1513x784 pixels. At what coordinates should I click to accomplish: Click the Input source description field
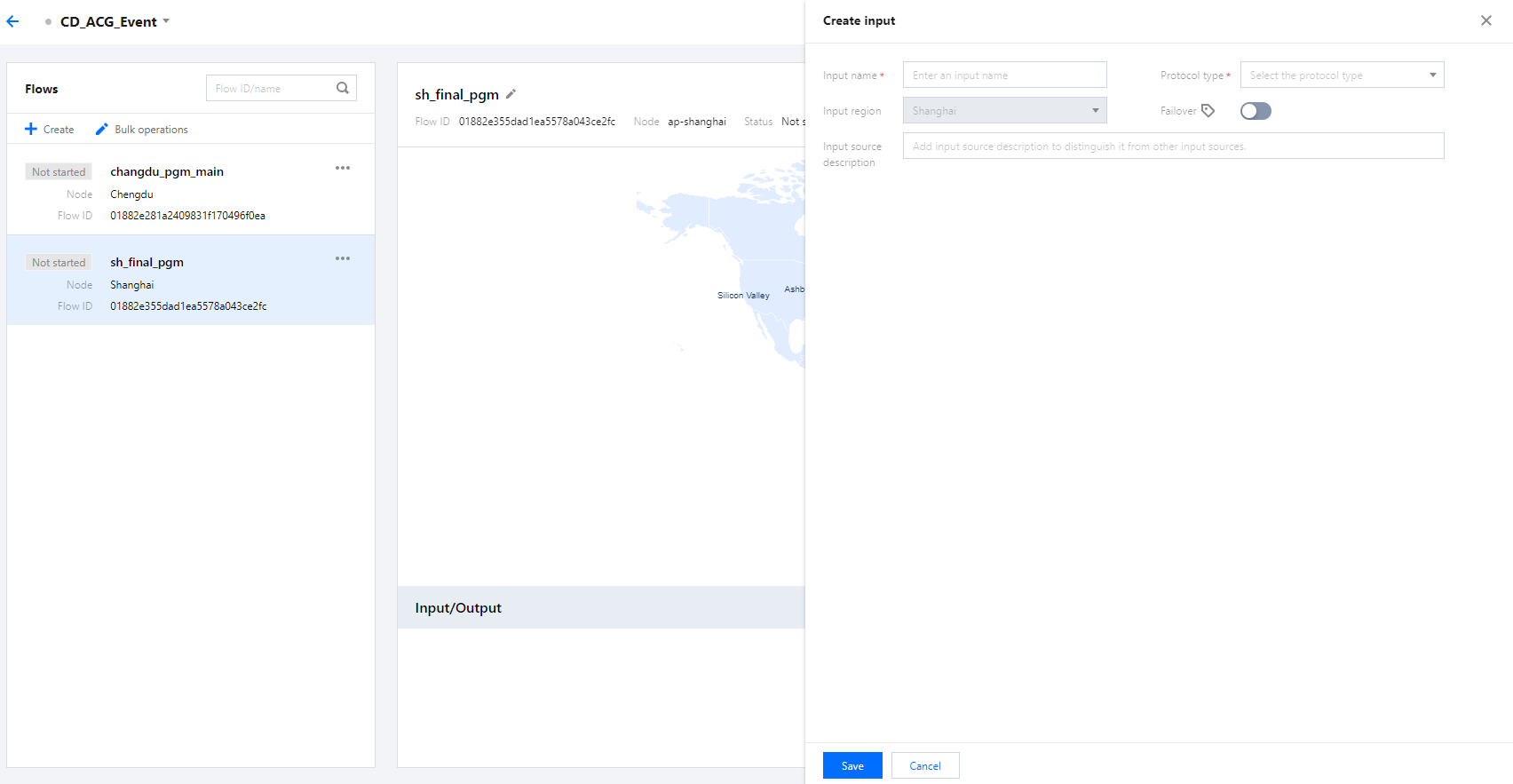click(1173, 147)
